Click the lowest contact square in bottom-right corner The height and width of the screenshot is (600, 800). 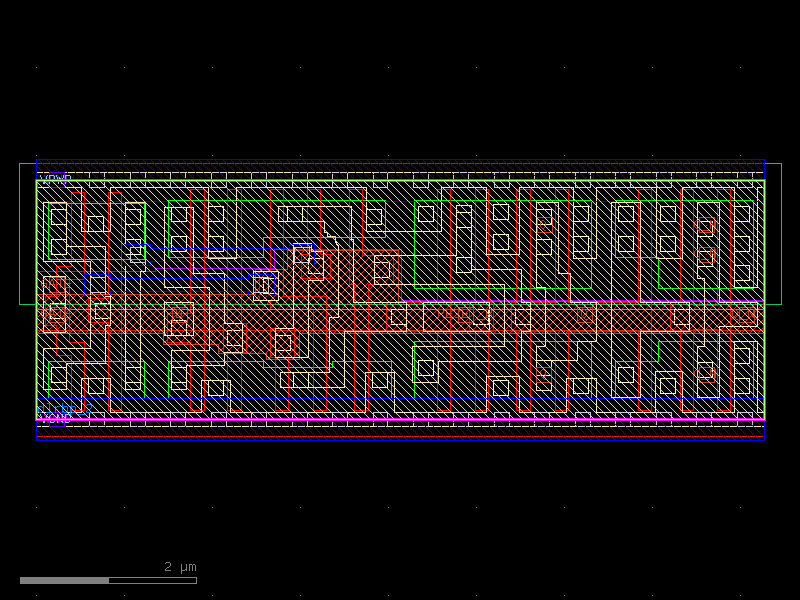click(x=742, y=385)
